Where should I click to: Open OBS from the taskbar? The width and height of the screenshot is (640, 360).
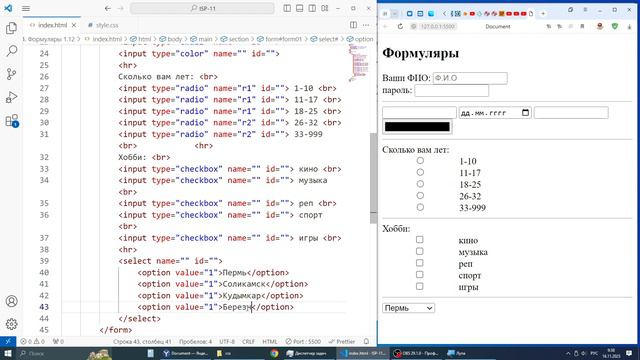[416, 353]
